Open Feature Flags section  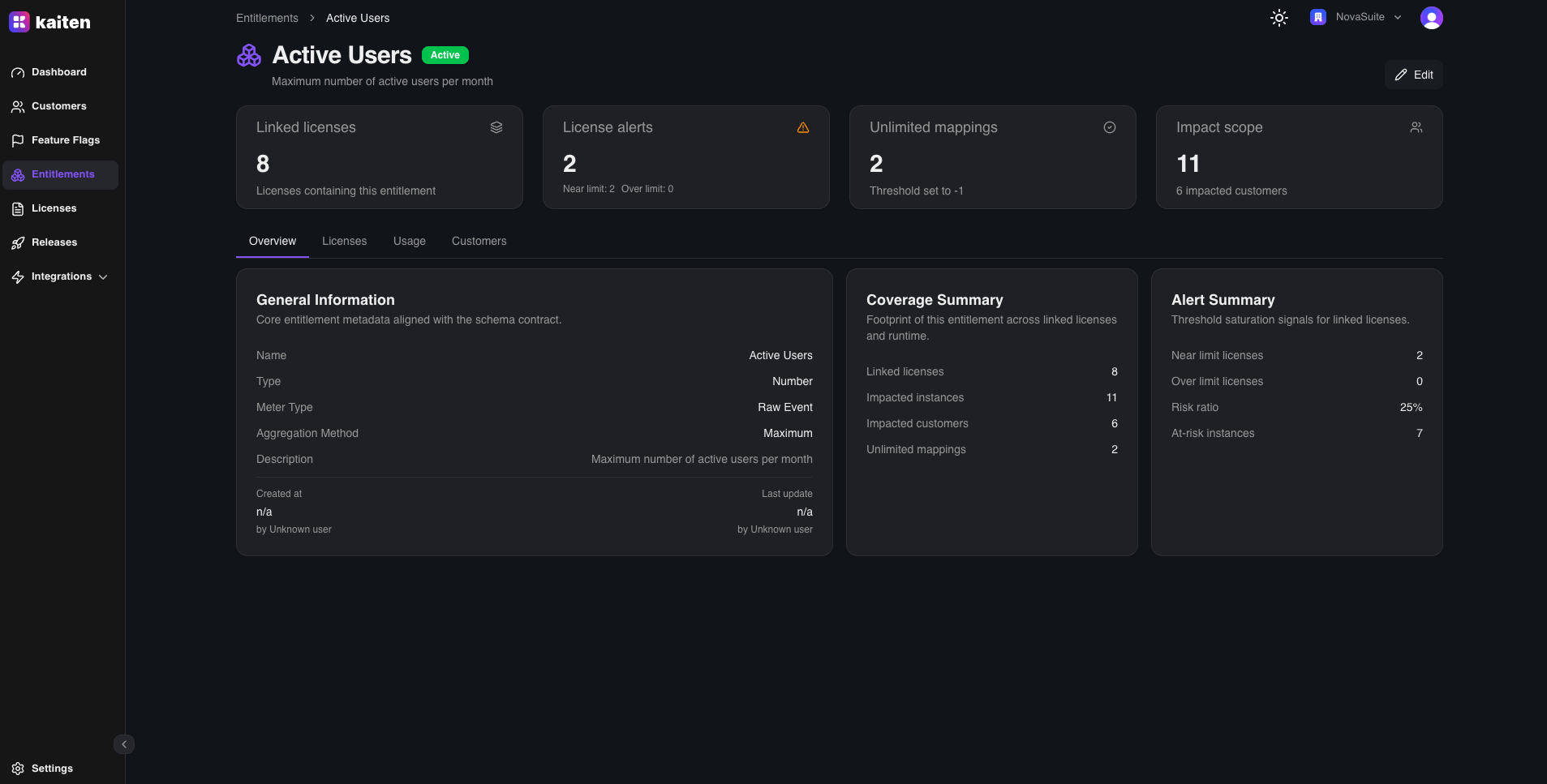point(65,140)
